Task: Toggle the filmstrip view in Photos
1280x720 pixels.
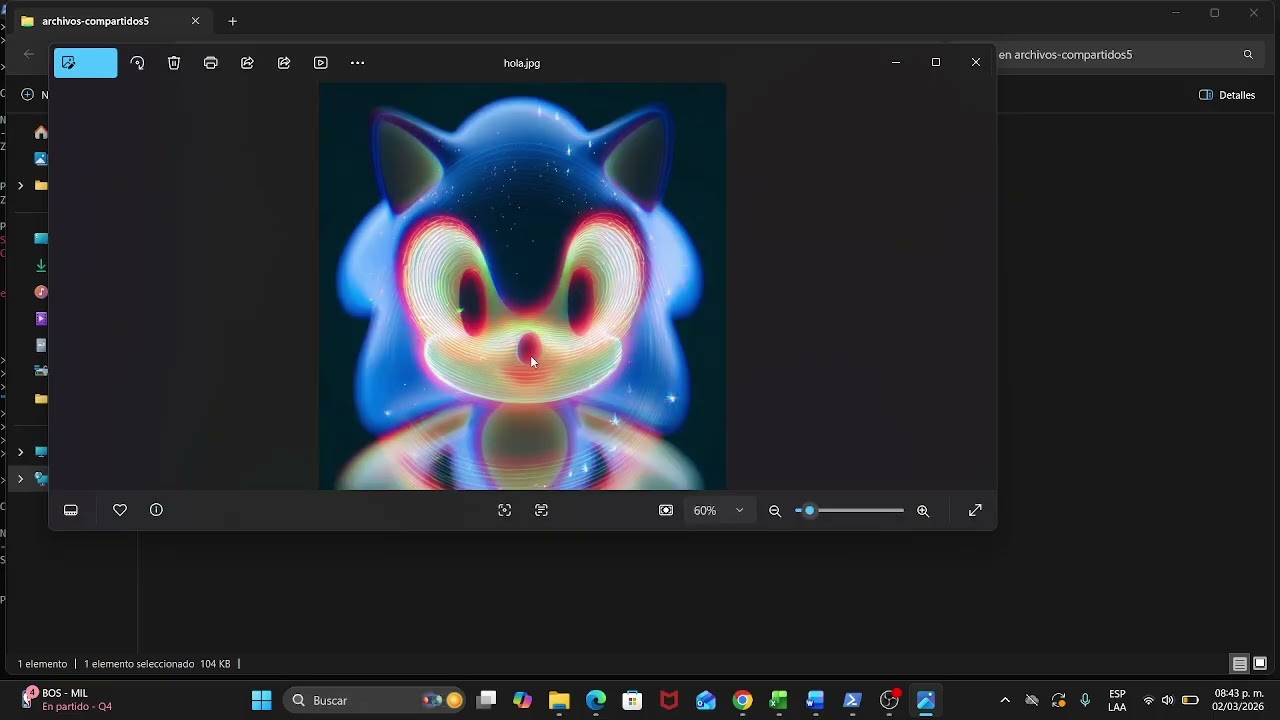Action: click(71, 510)
